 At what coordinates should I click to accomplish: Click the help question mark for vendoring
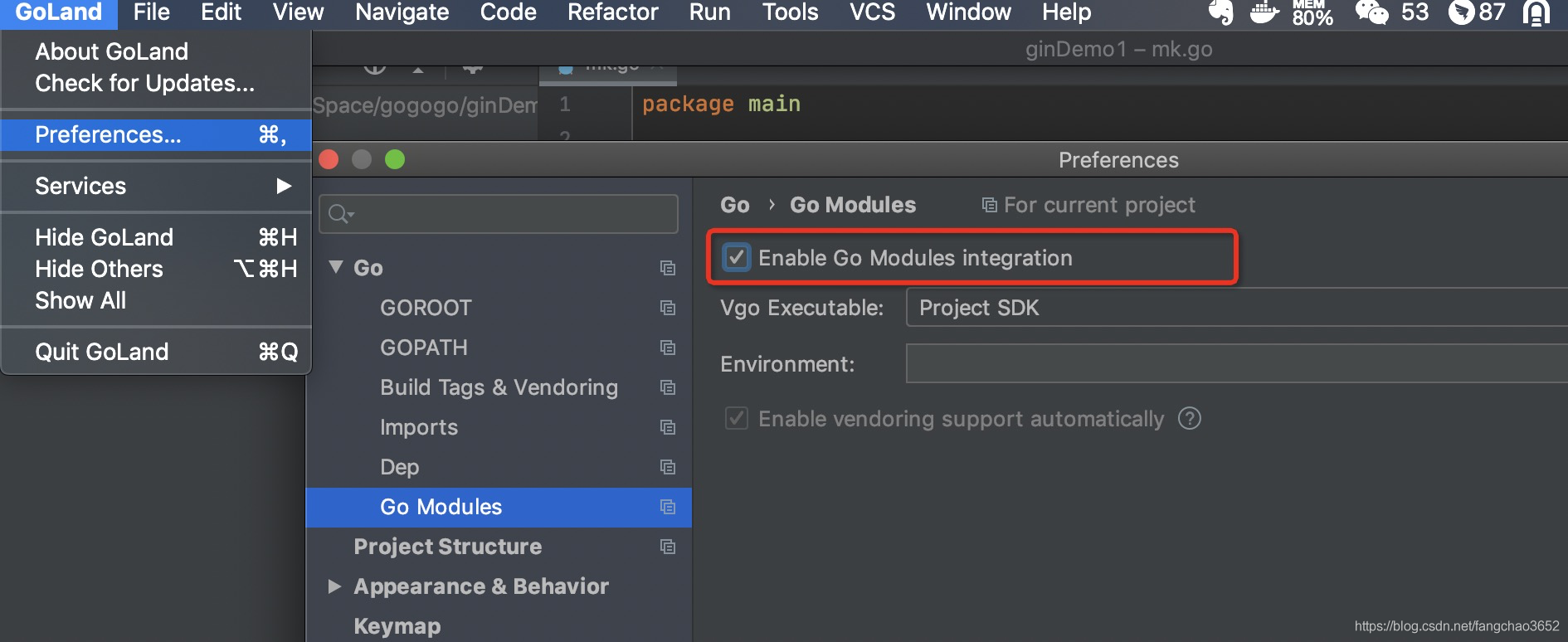click(1190, 419)
